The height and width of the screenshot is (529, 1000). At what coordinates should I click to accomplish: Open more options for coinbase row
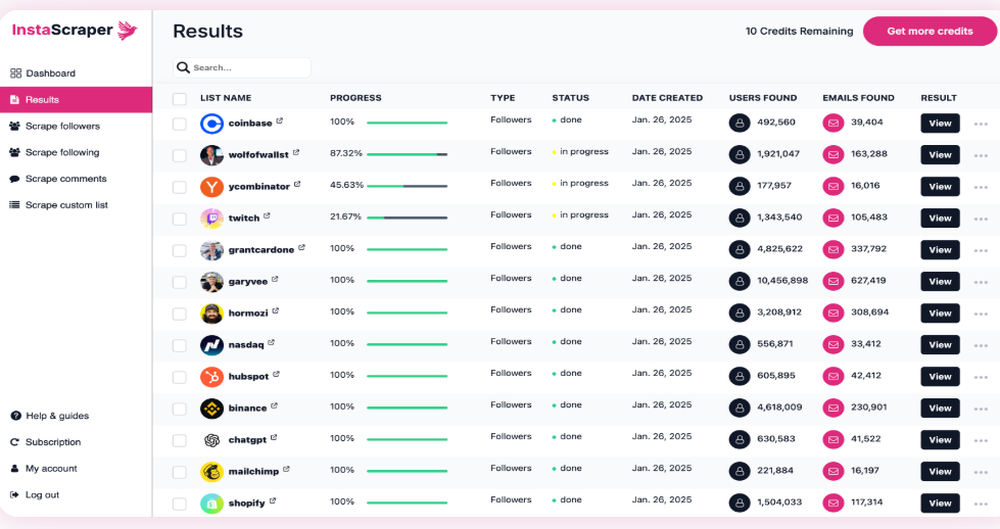pos(981,124)
